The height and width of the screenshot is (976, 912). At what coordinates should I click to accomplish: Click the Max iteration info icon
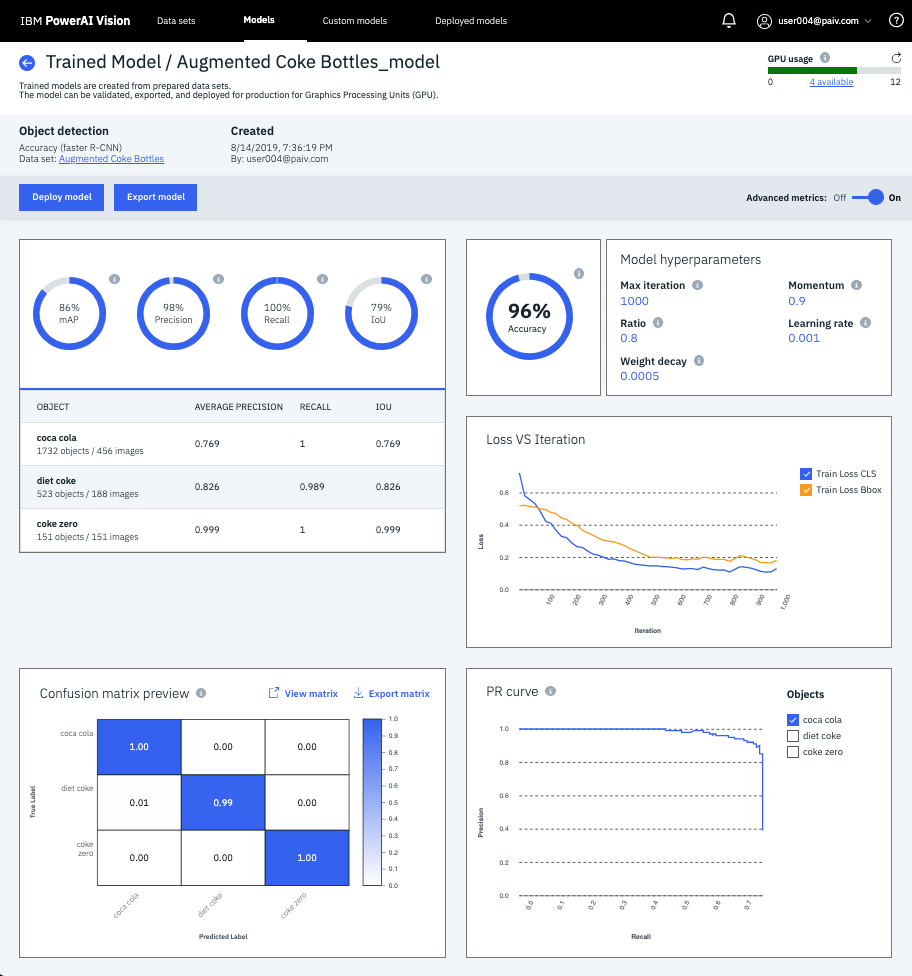698,285
